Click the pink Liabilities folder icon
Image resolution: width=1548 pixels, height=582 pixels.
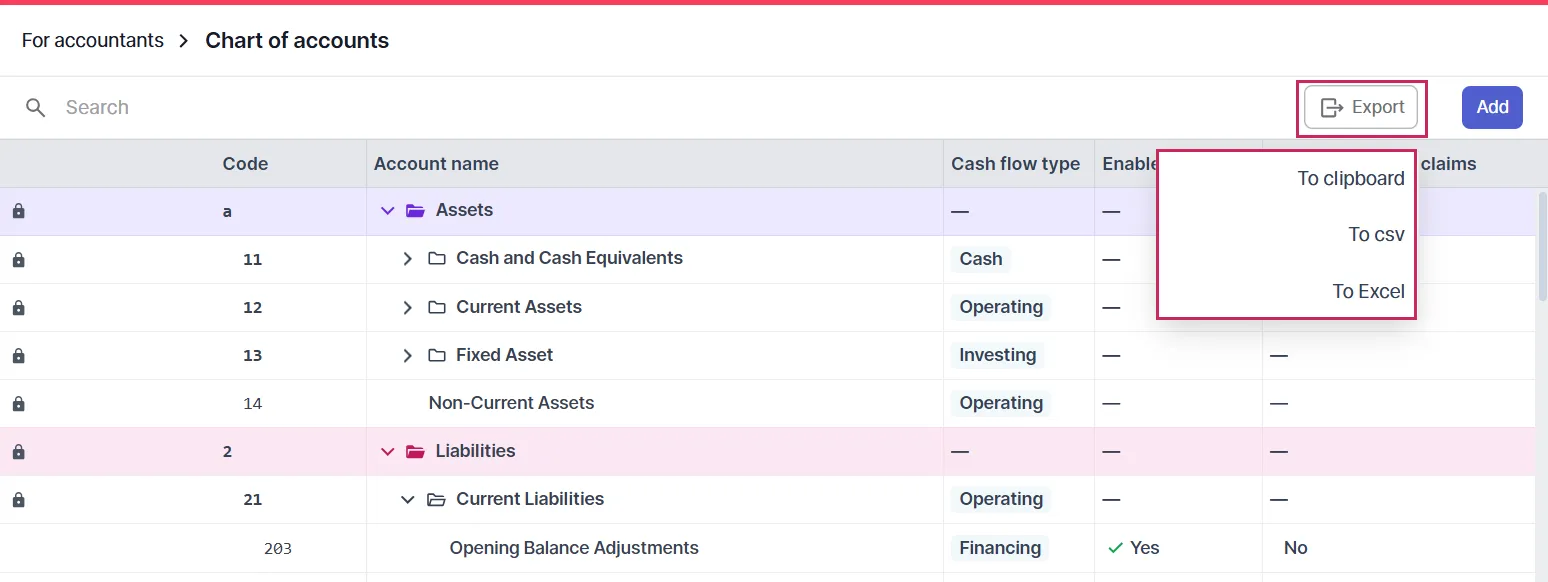(415, 451)
